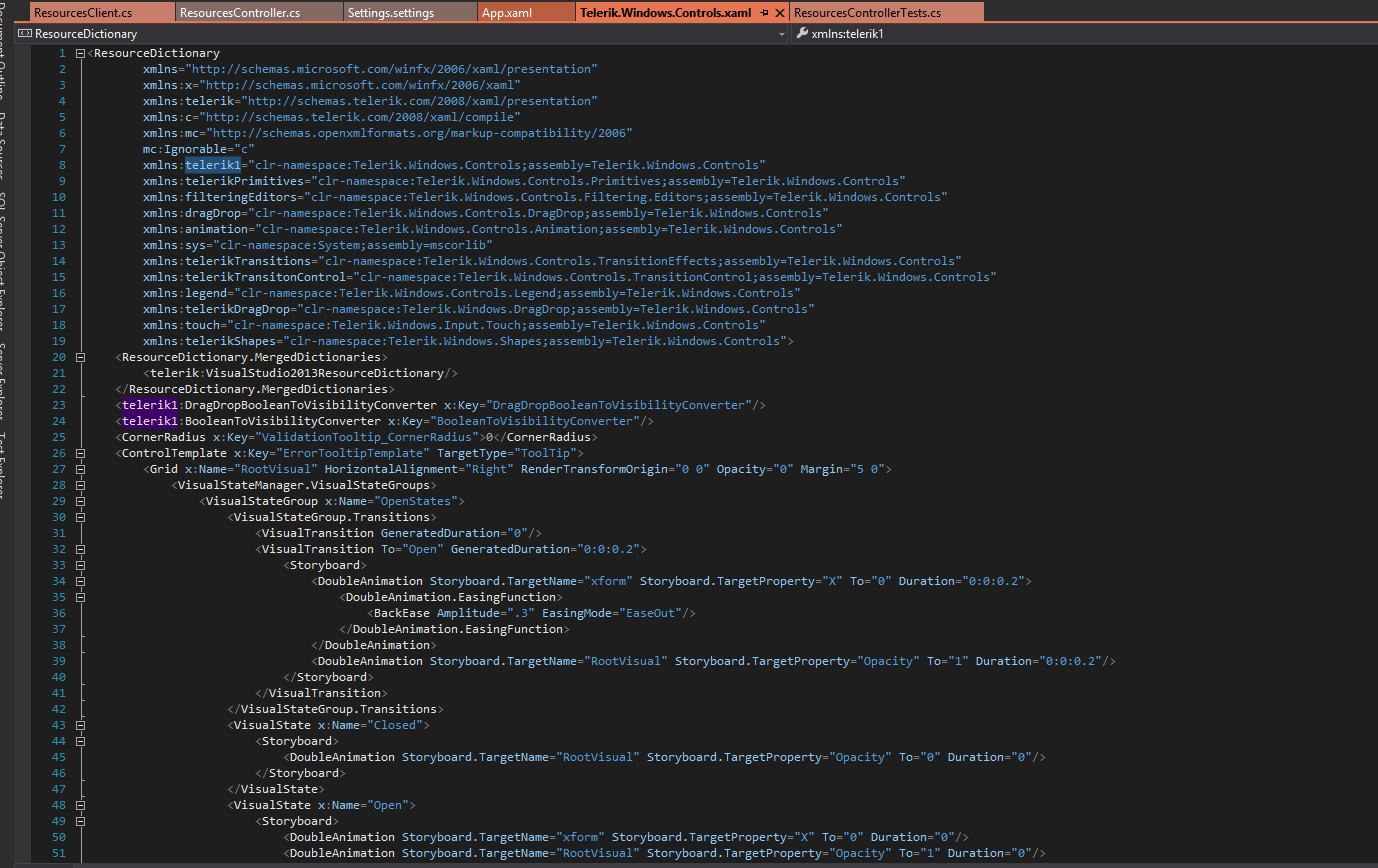Click the xmlns:animation declaration
Image resolution: width=1378 pixels, height=868 pixels.
[492, 229]
